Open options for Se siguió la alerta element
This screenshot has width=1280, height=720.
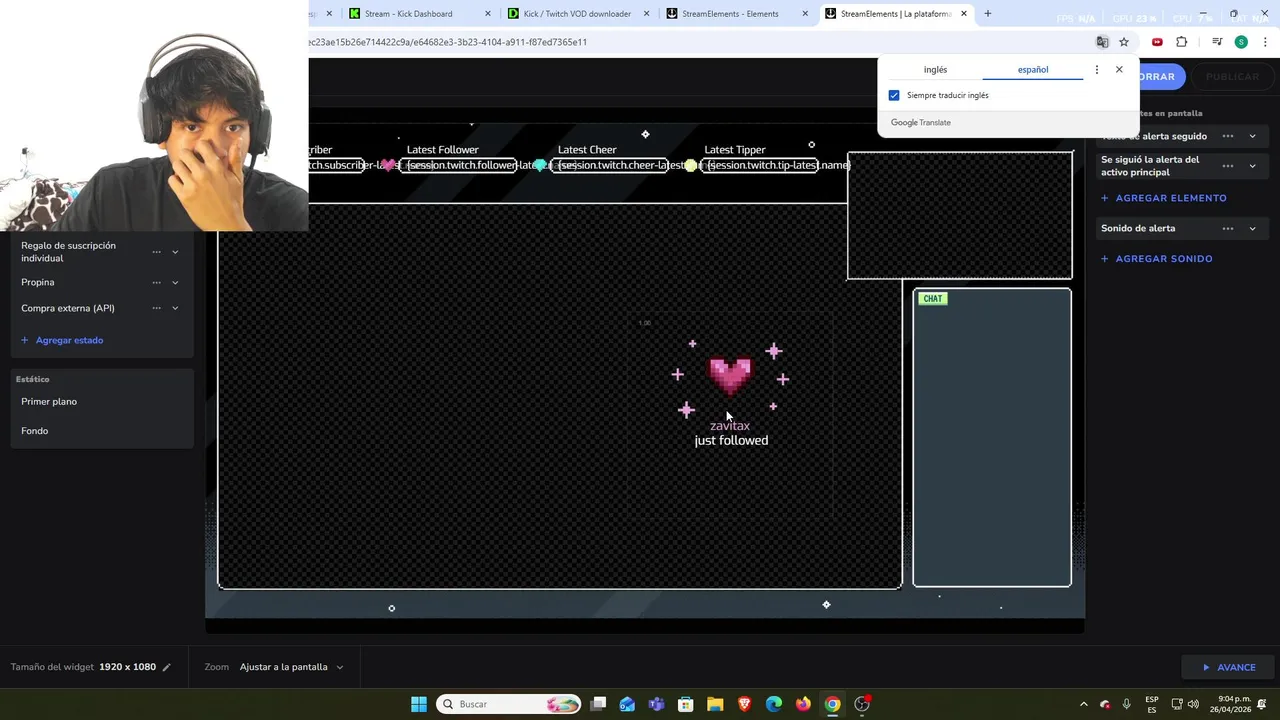pos(1228,166)
